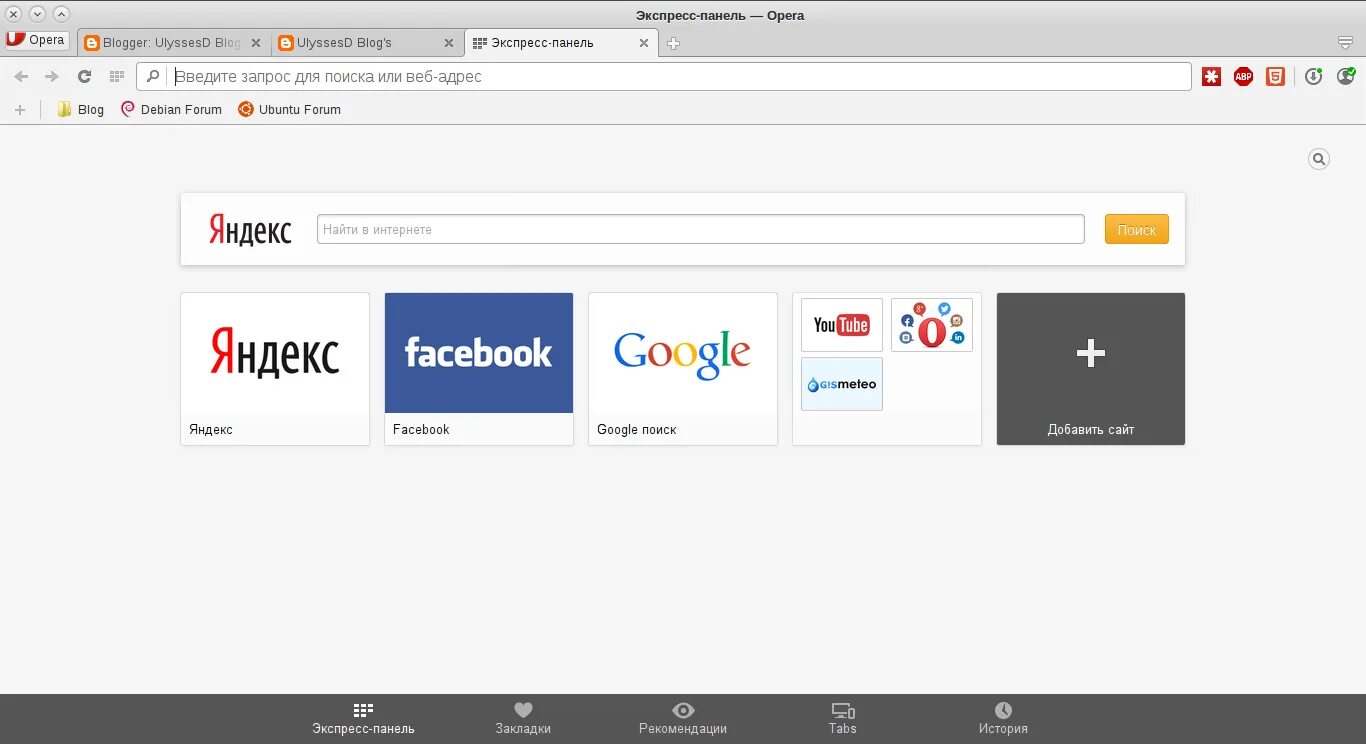1366x744 pixels.
Task: Reload the current page
Action: (84, 76)
